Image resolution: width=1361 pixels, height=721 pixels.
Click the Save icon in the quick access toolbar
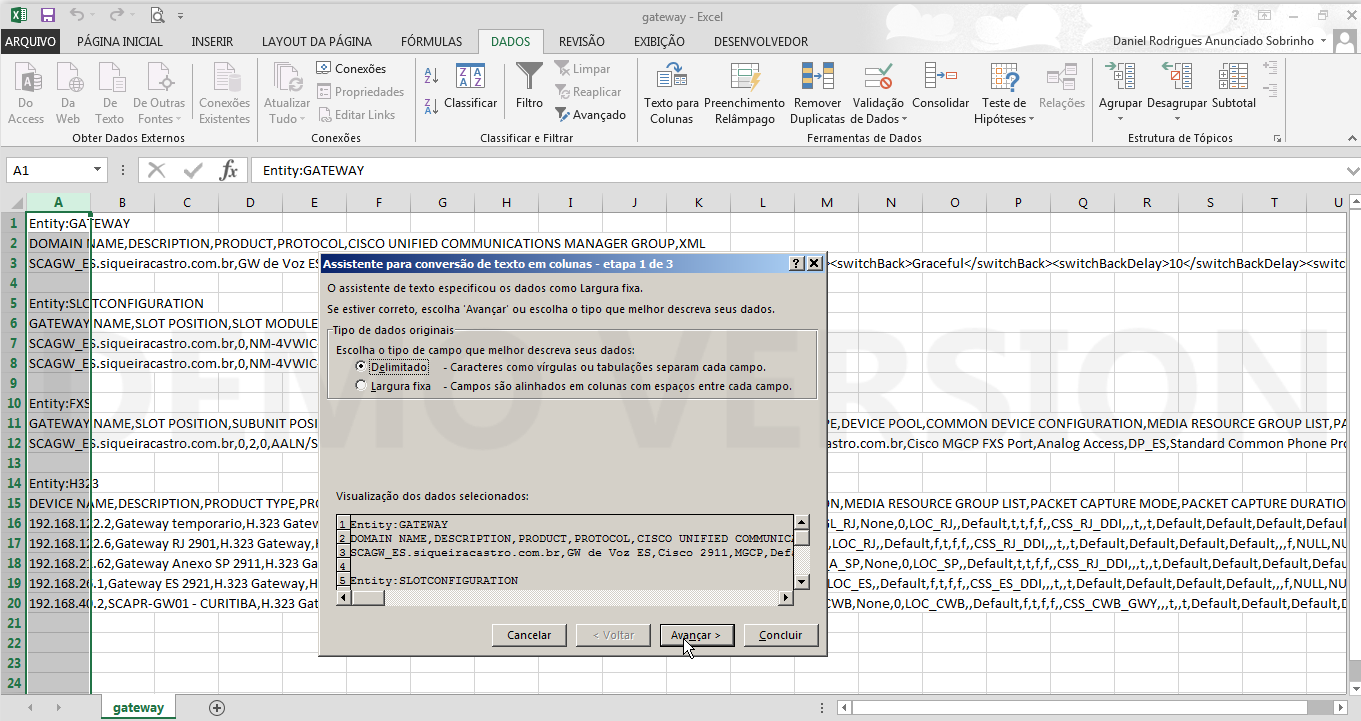pos(48,15)
